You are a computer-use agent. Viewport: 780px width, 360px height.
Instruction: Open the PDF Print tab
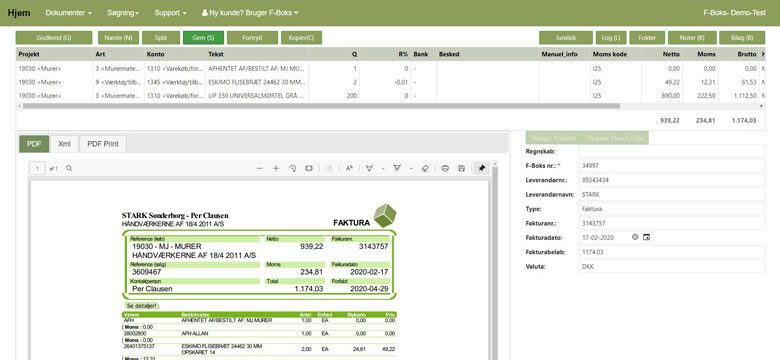pos(103,144)
